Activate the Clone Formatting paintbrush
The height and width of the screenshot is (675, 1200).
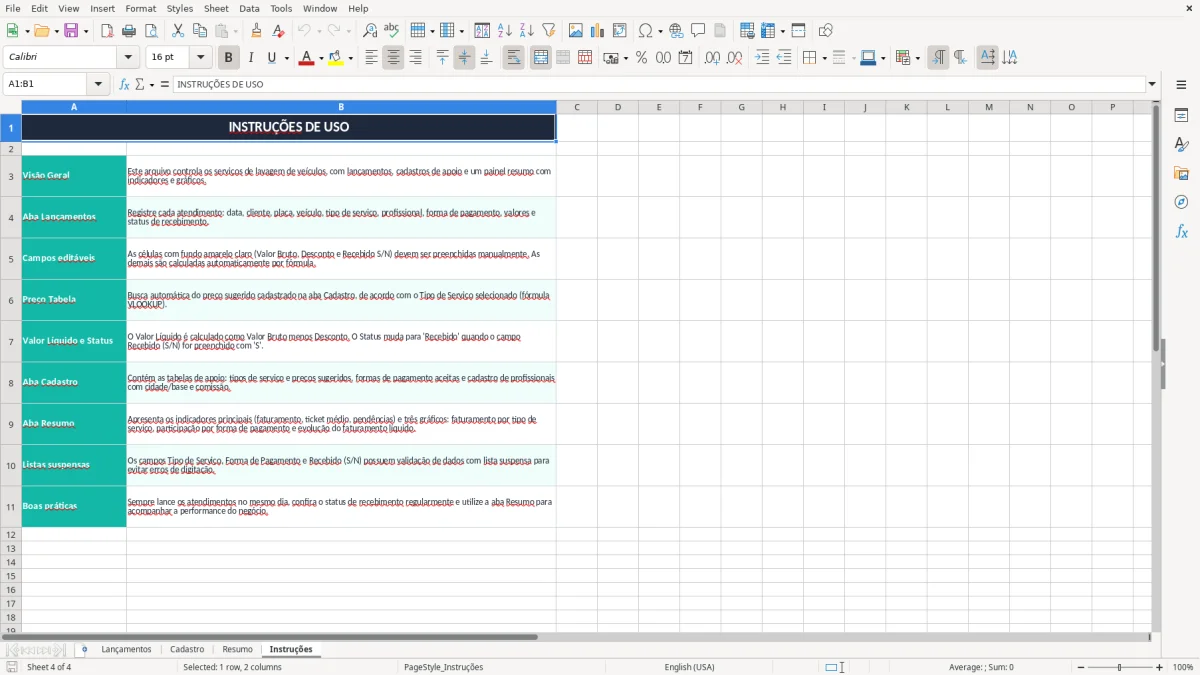[256, 31]
